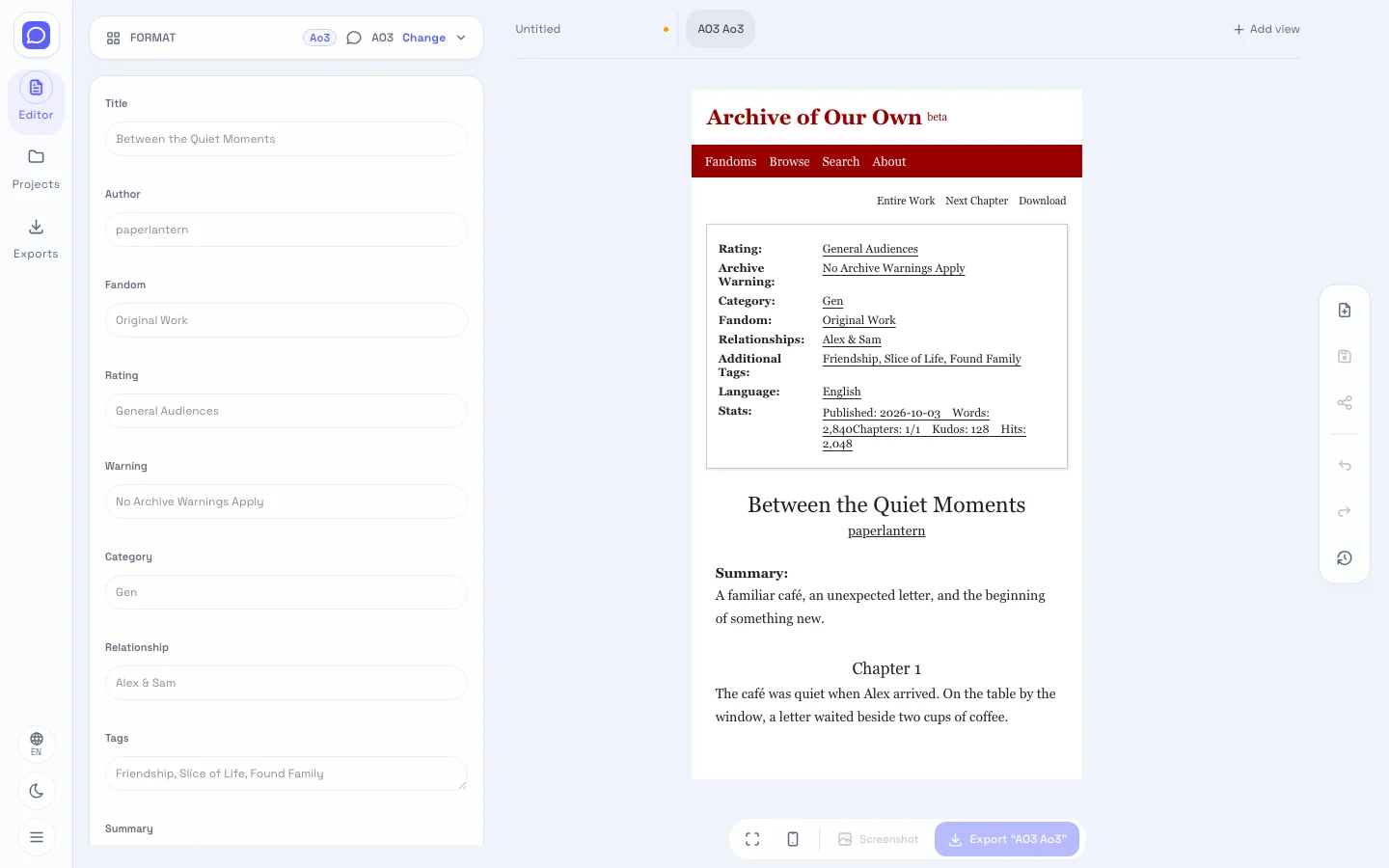
Task: Click the save icon on right panel
Action: [x=1345, y=357]
